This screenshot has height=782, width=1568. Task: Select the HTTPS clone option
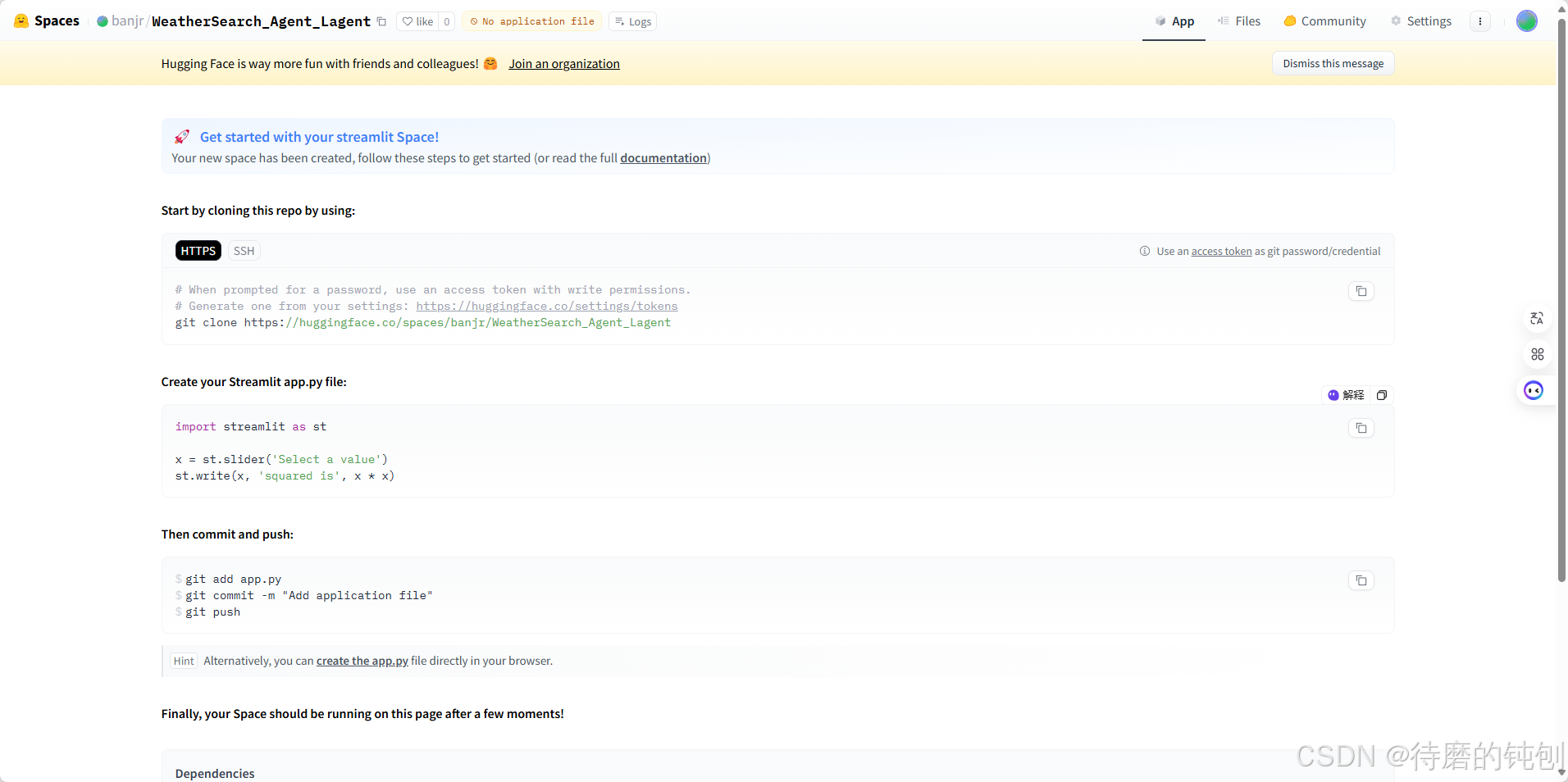tap(198, 251)
